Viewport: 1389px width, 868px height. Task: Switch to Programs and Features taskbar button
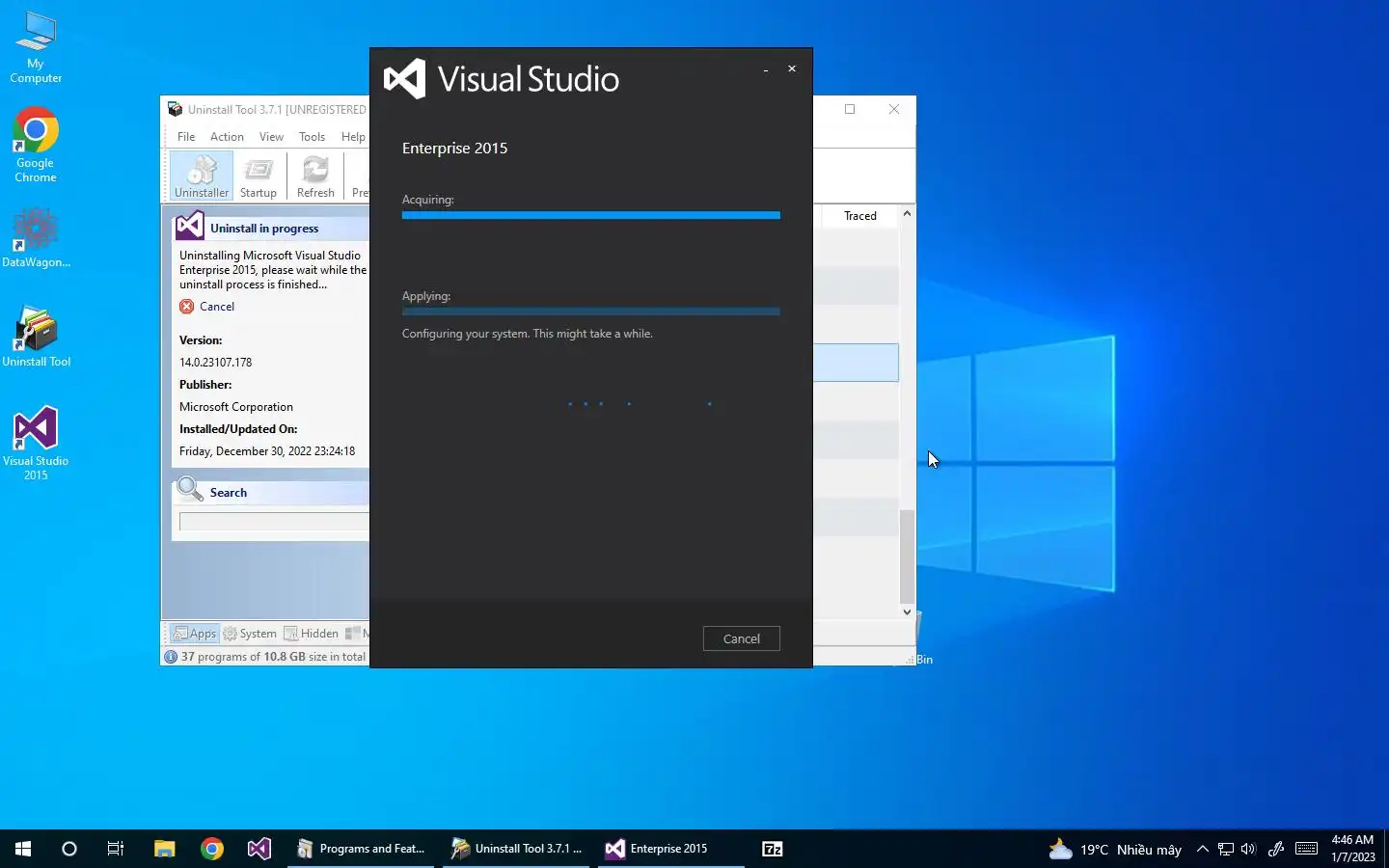362,849
